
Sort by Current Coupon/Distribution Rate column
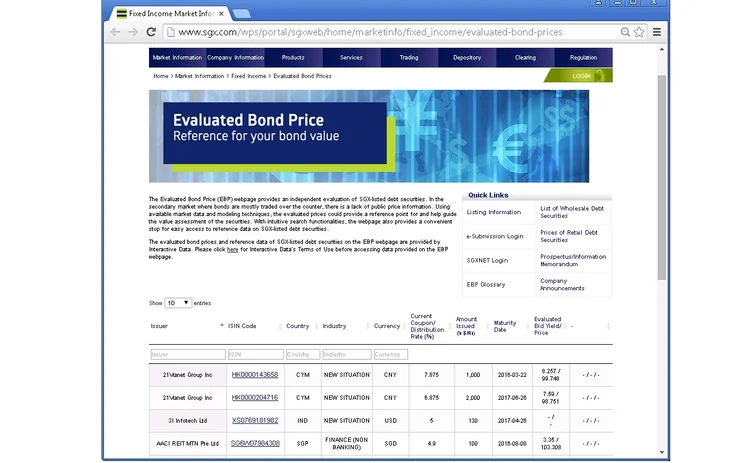click(x=430, y=326)
